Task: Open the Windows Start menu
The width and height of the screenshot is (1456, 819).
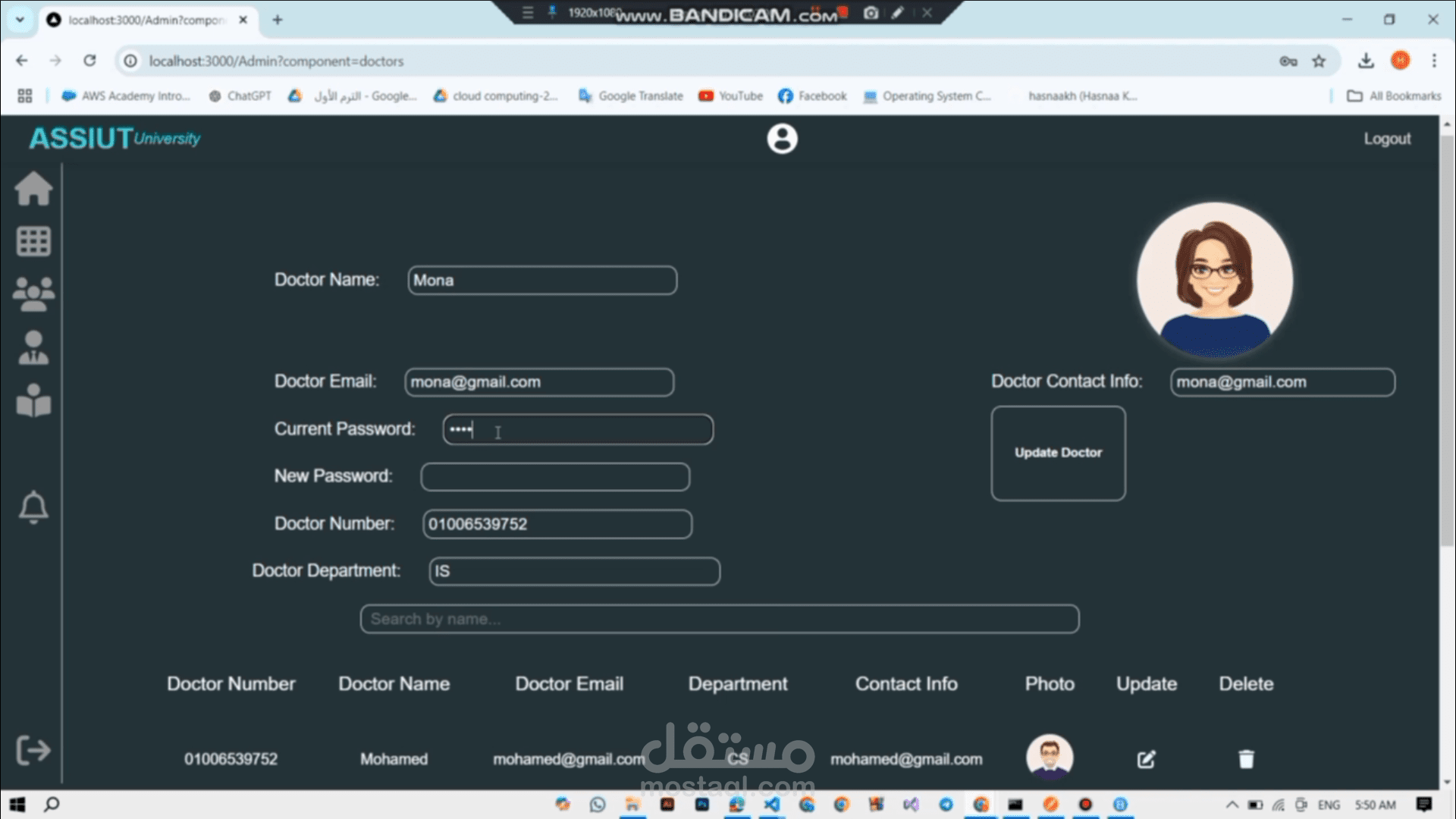Action: click(17, 805)
